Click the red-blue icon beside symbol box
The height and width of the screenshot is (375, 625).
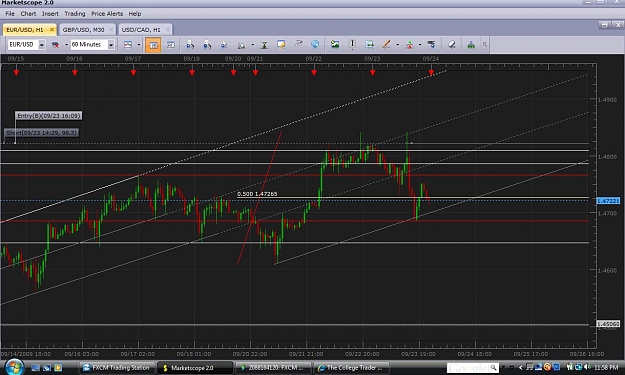click(x=55, y=45)
